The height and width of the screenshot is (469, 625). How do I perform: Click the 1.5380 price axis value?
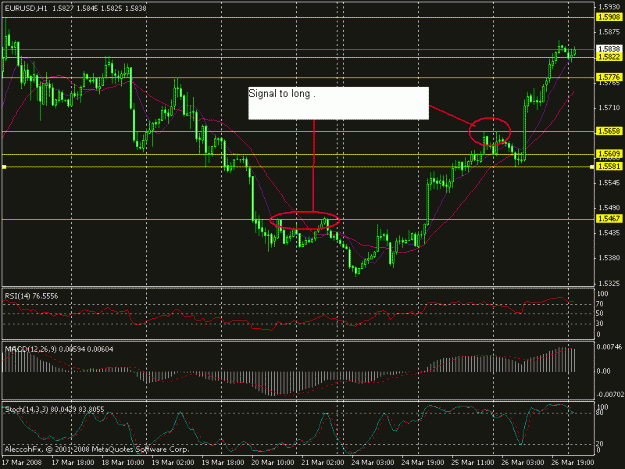tap(609, 258)
